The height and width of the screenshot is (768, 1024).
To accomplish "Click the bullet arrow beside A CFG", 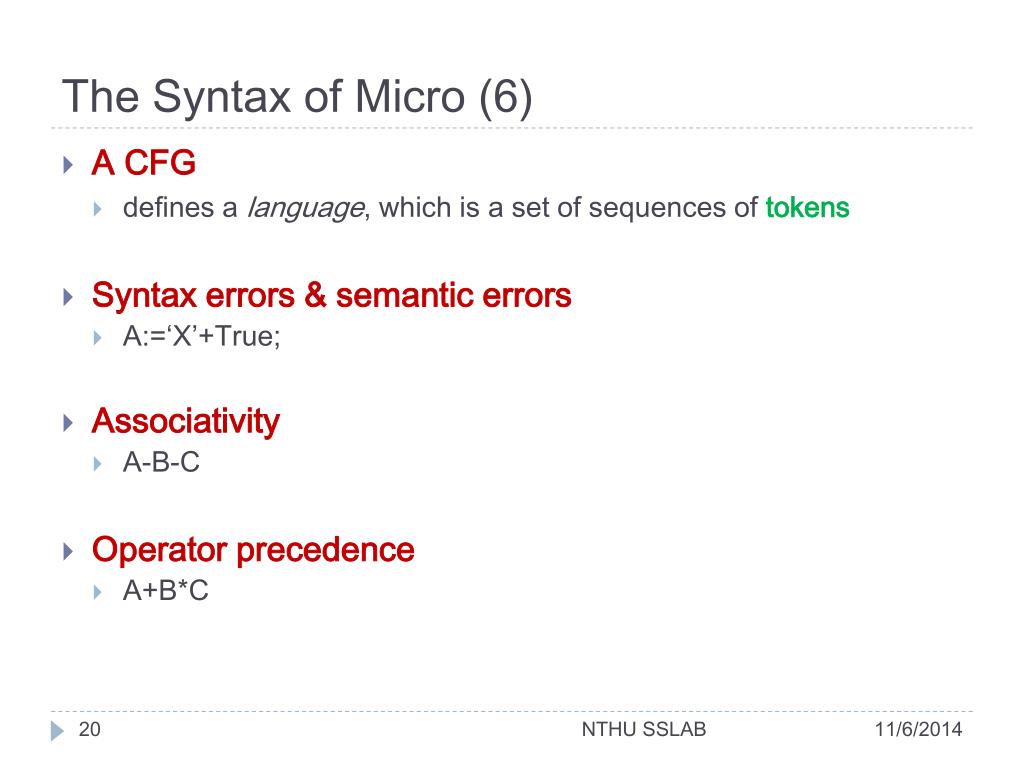I will (68, 165).
